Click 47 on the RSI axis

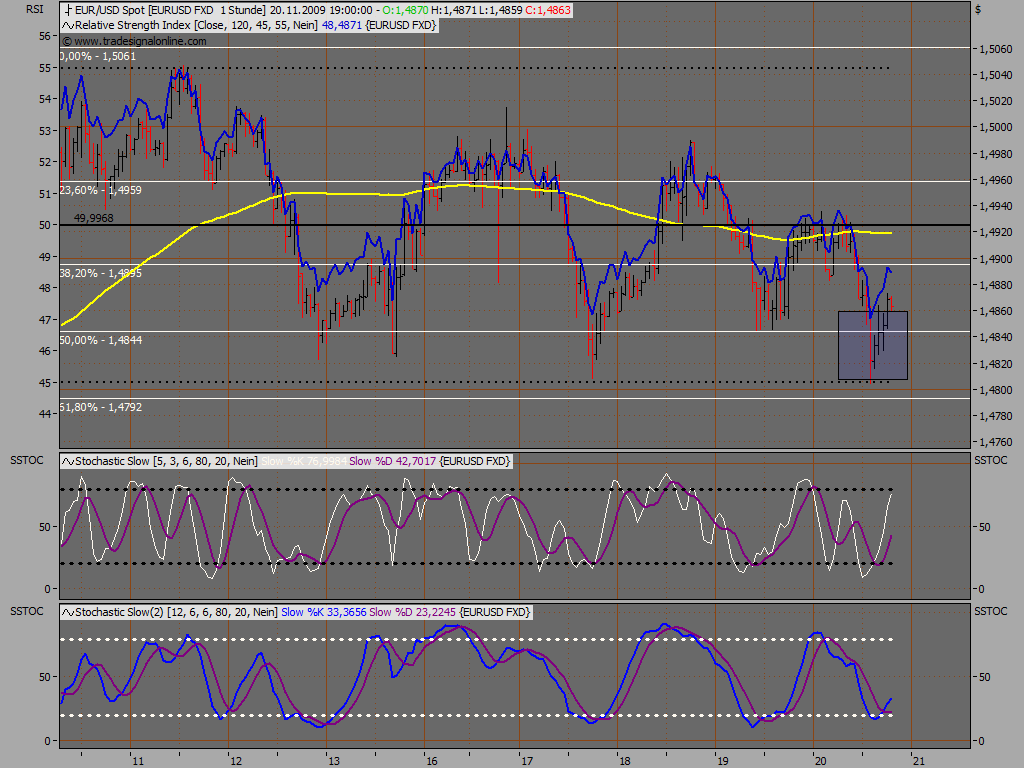point(45,320)
